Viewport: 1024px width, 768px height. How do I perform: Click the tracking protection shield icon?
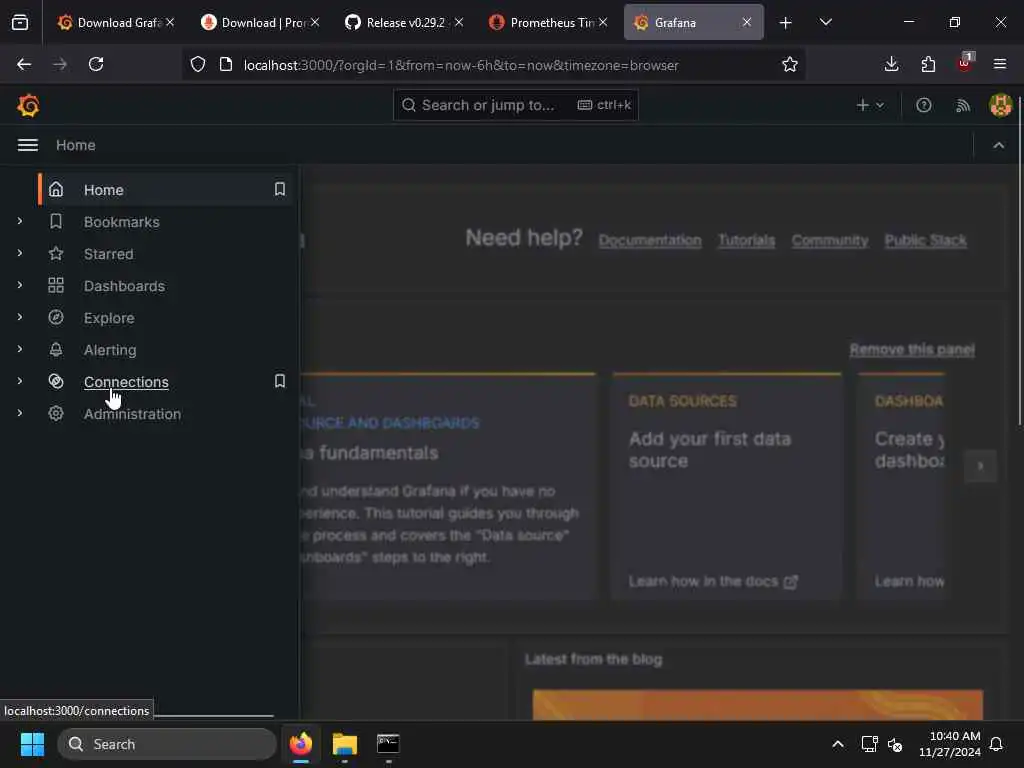coord(198,64)
